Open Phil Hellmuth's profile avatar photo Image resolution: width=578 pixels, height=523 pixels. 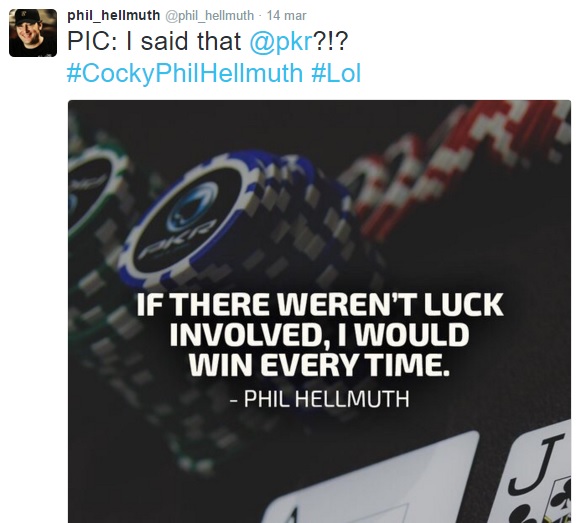(33, 33)
